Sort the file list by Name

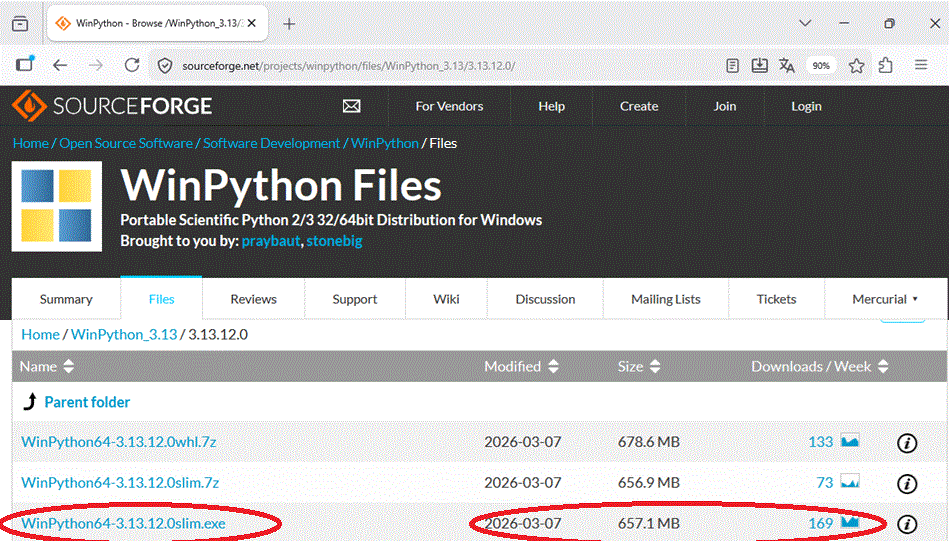pyautogui.click(x=47, y=366)
